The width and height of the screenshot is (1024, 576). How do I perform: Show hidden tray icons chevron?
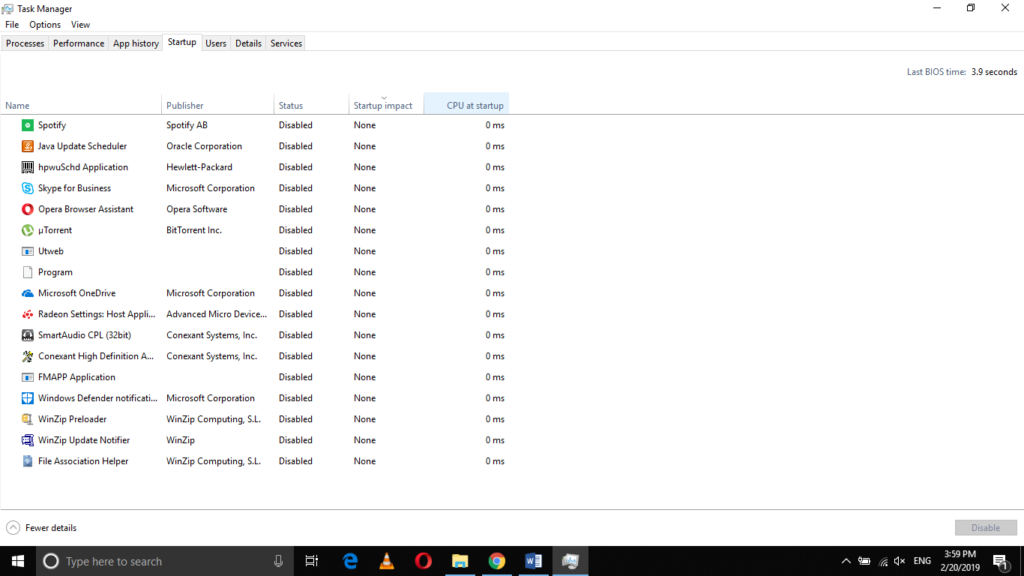pyautogui.click(x=846, y=561)
